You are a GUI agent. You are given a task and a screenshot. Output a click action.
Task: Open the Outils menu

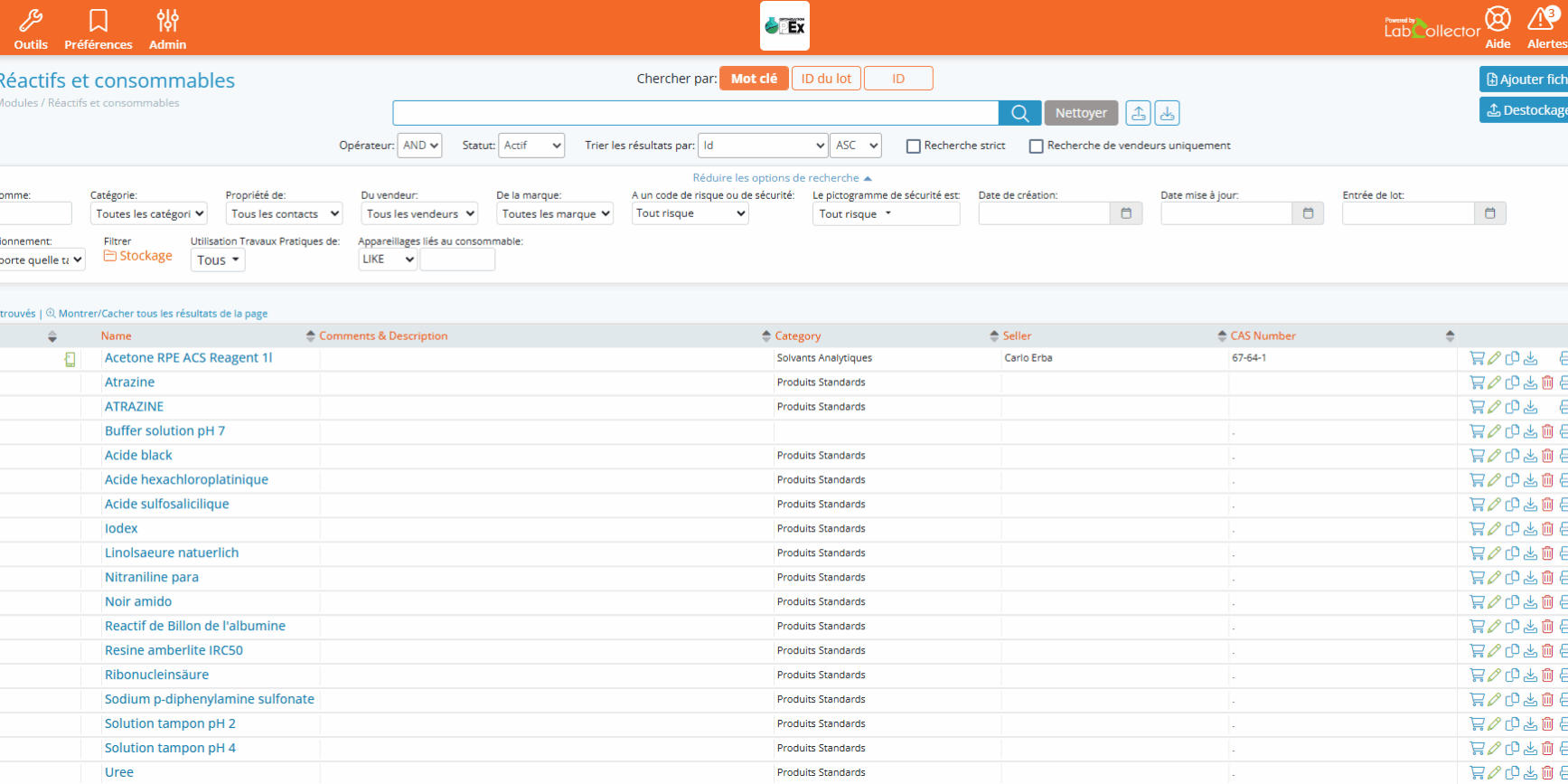tap(31, 29)
